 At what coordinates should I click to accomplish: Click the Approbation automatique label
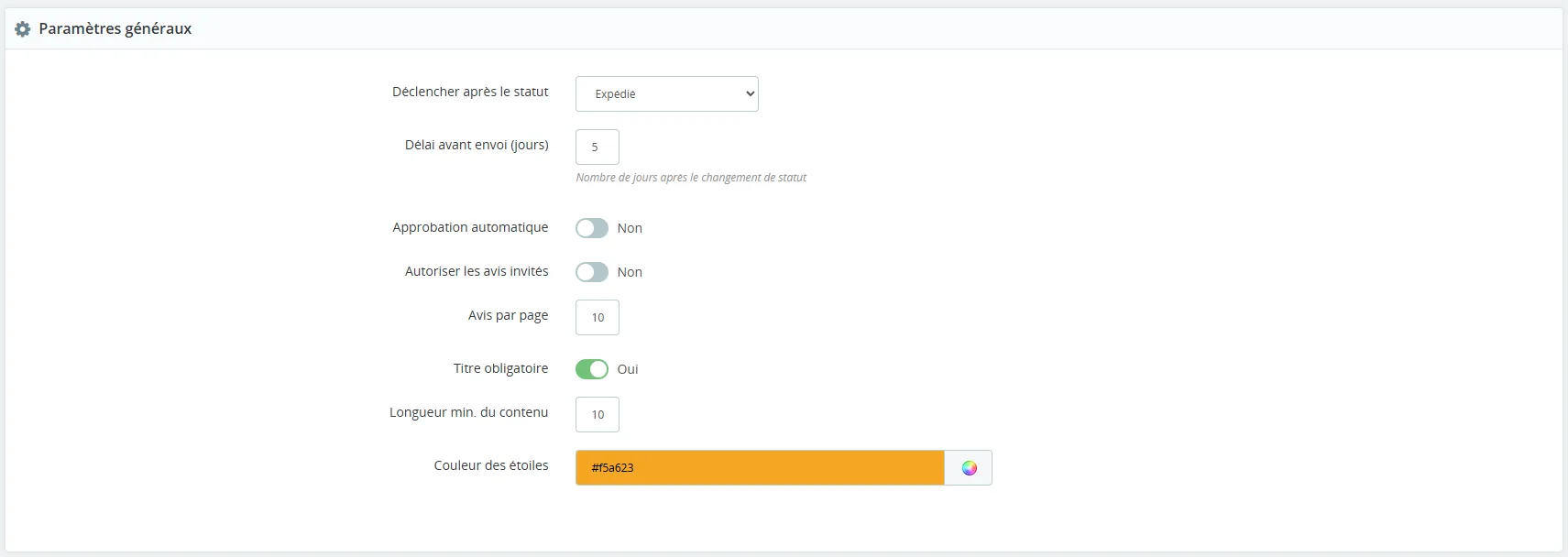point(470,227)
